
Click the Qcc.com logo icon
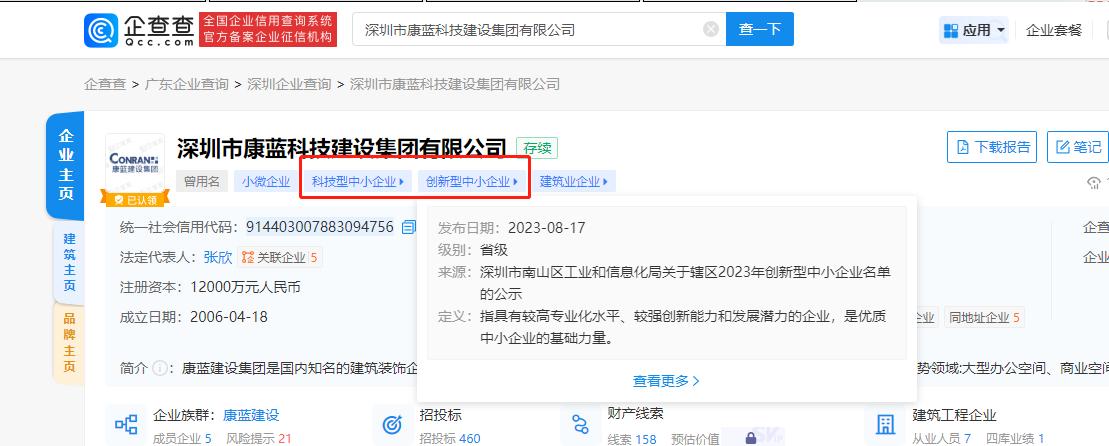101,29
